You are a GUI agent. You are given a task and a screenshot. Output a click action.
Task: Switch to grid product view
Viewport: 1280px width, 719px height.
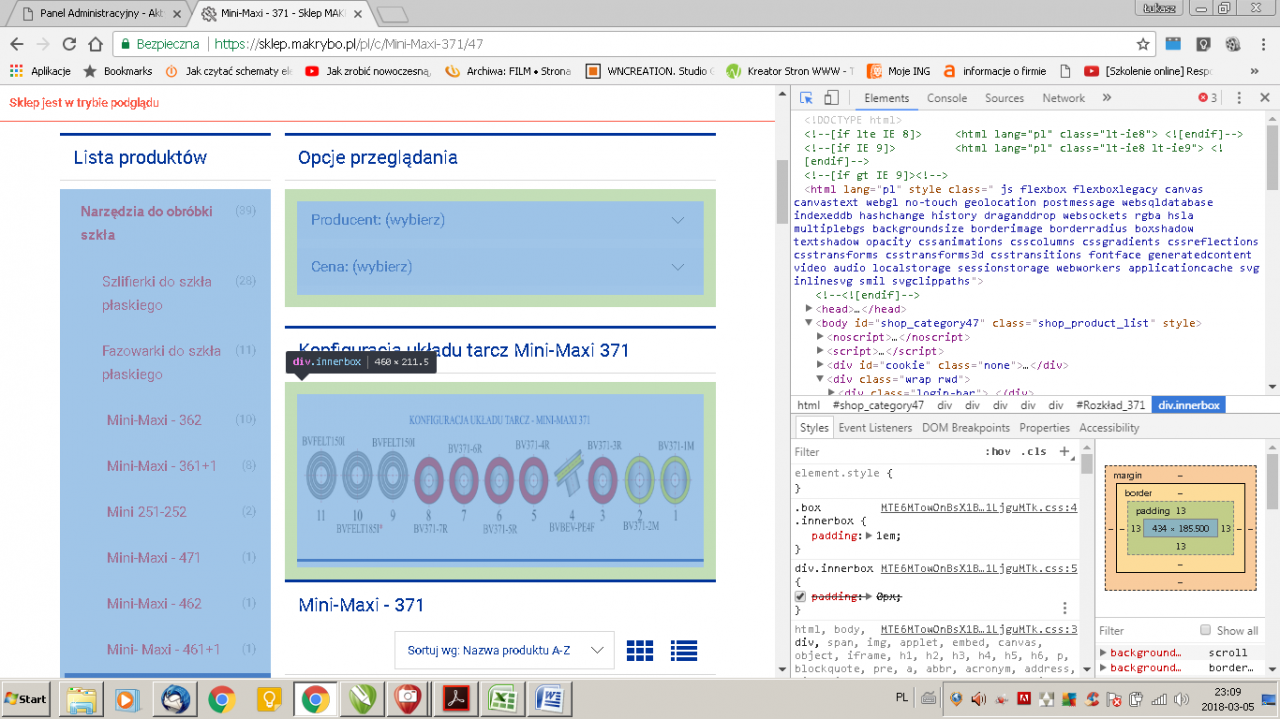(640, 650)
